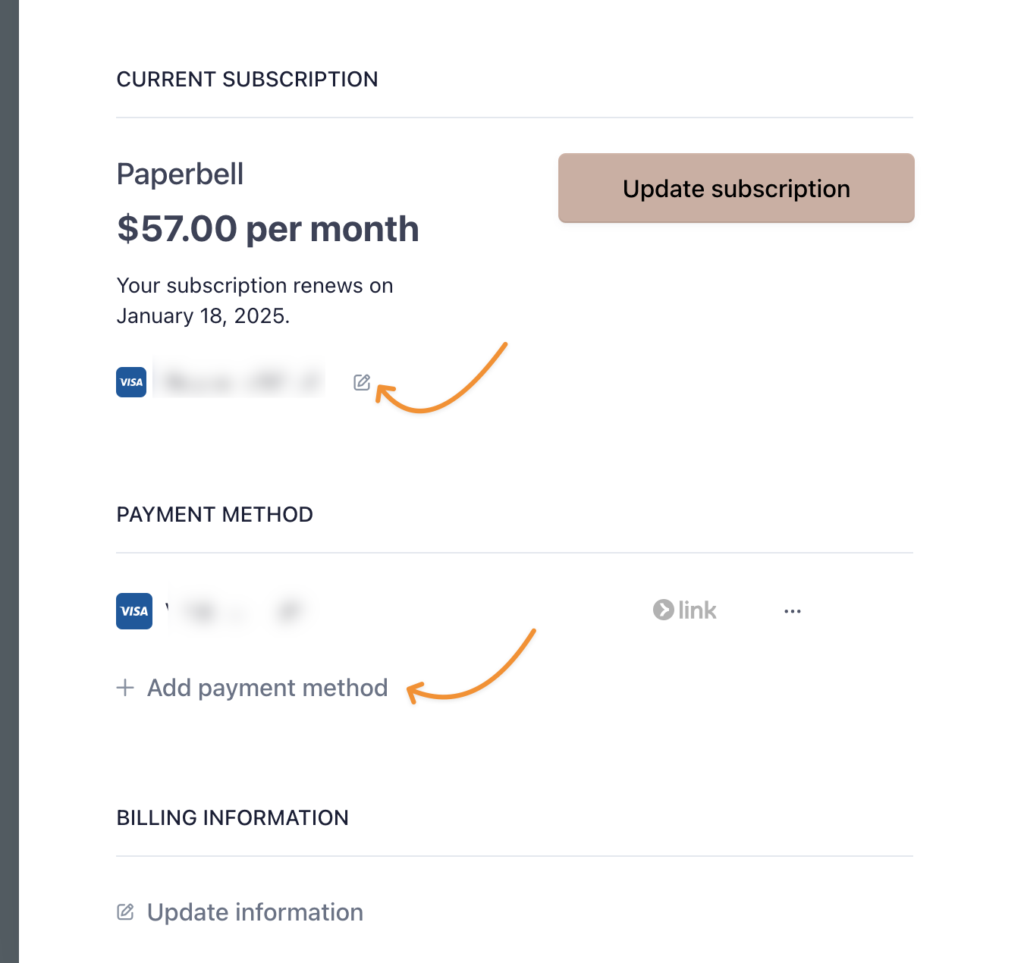Click the Payment Method section heading
1024x963 pixels.
pyautogui.click(x=215, y=515)
